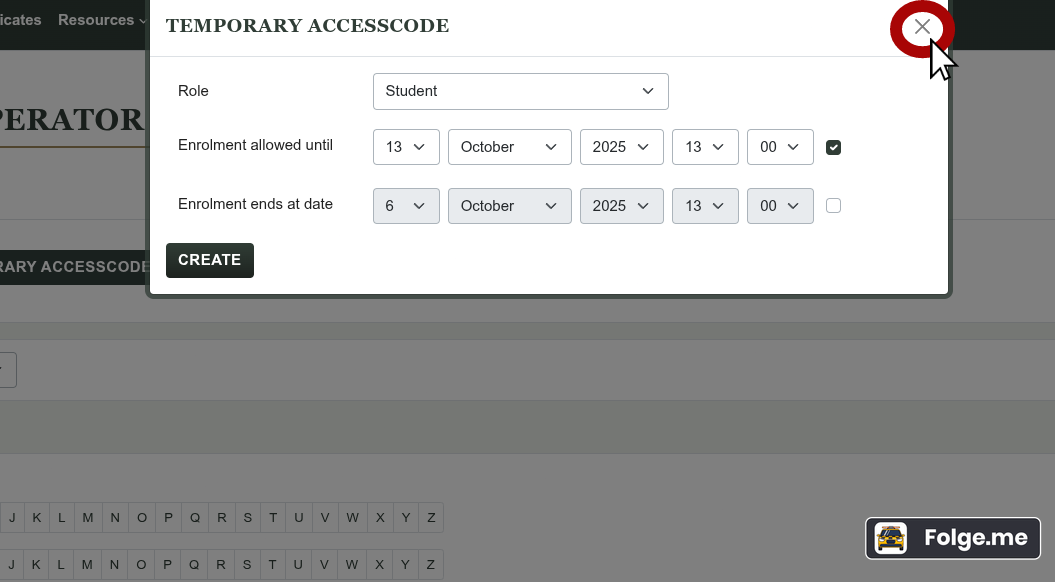Screen dimensions: 1055x582
Task: Click the partially visible Certificates menu item
Action: tap(20, 20)
